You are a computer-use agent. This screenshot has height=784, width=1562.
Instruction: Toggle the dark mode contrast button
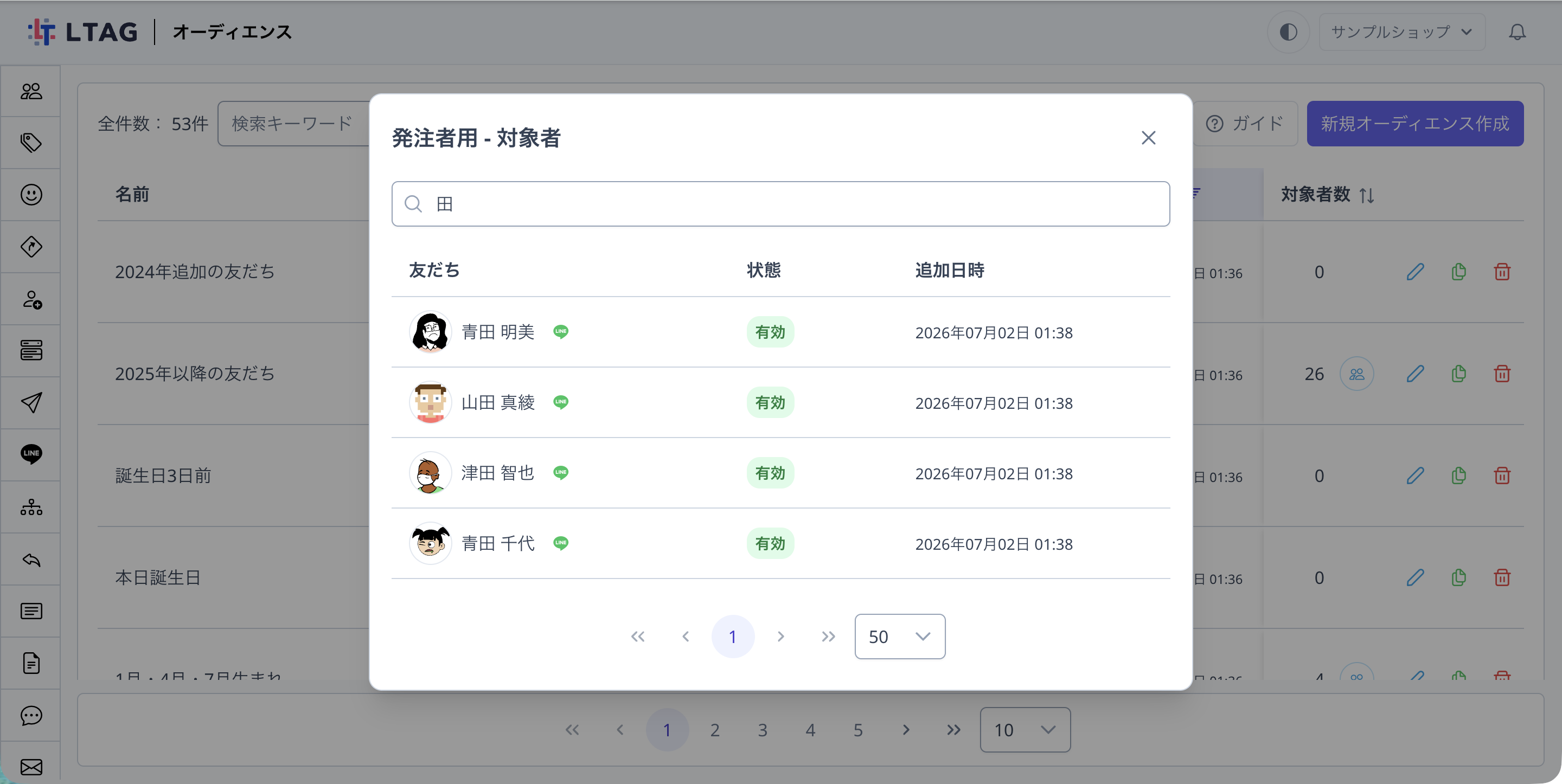click(x=1288, y=31)
